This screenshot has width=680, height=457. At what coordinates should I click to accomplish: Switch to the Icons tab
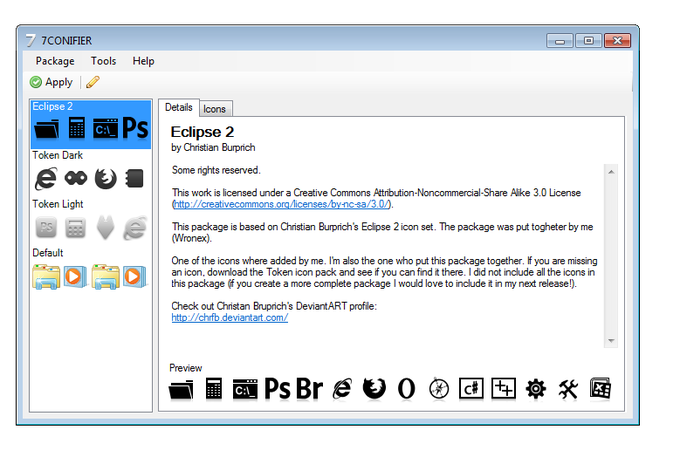tap(215, 109)
